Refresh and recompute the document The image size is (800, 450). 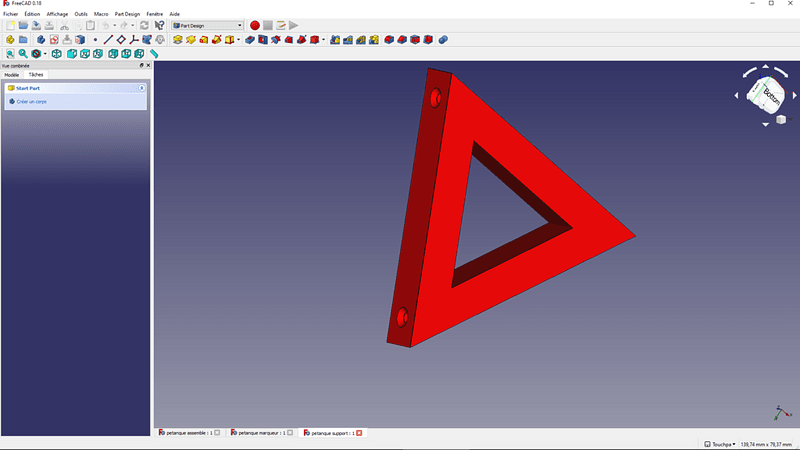[144, 26]
